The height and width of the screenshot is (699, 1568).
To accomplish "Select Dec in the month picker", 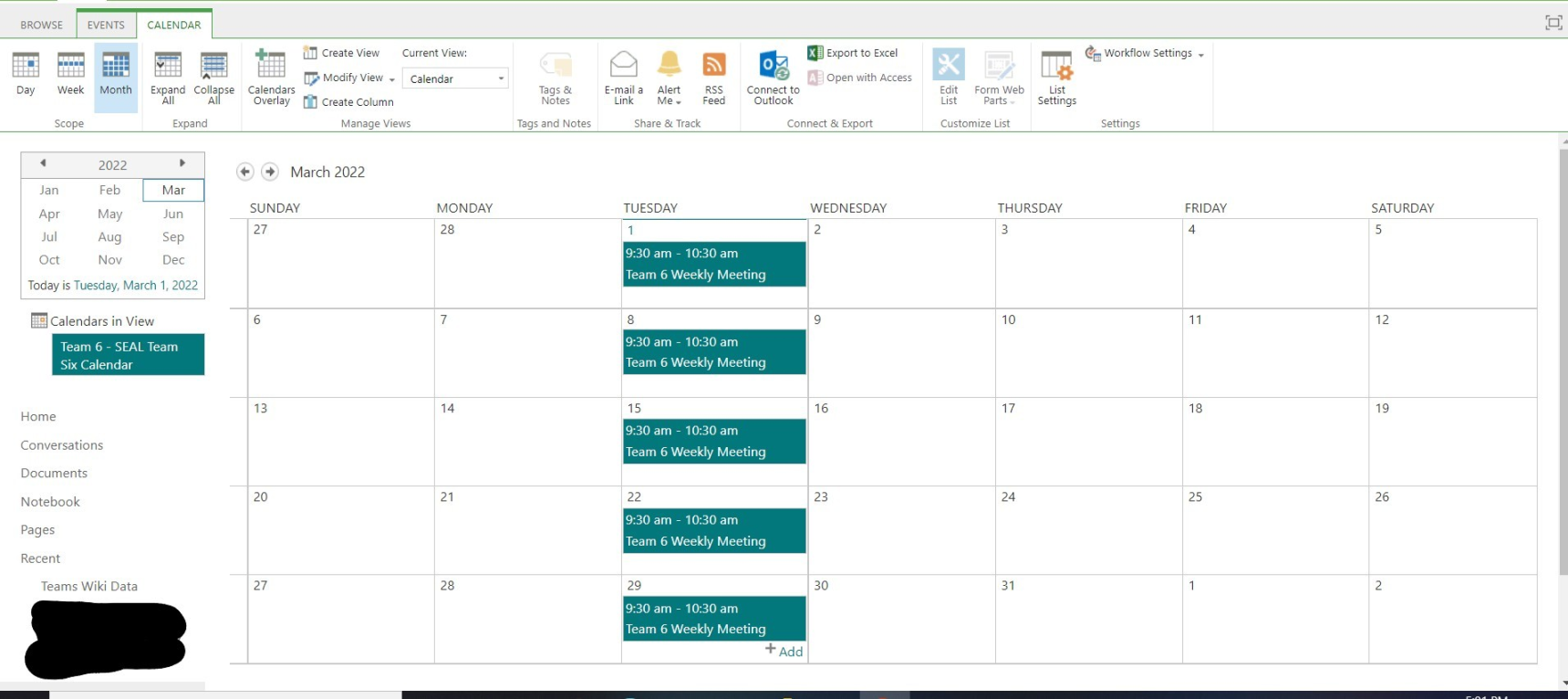I will point(173,260).
